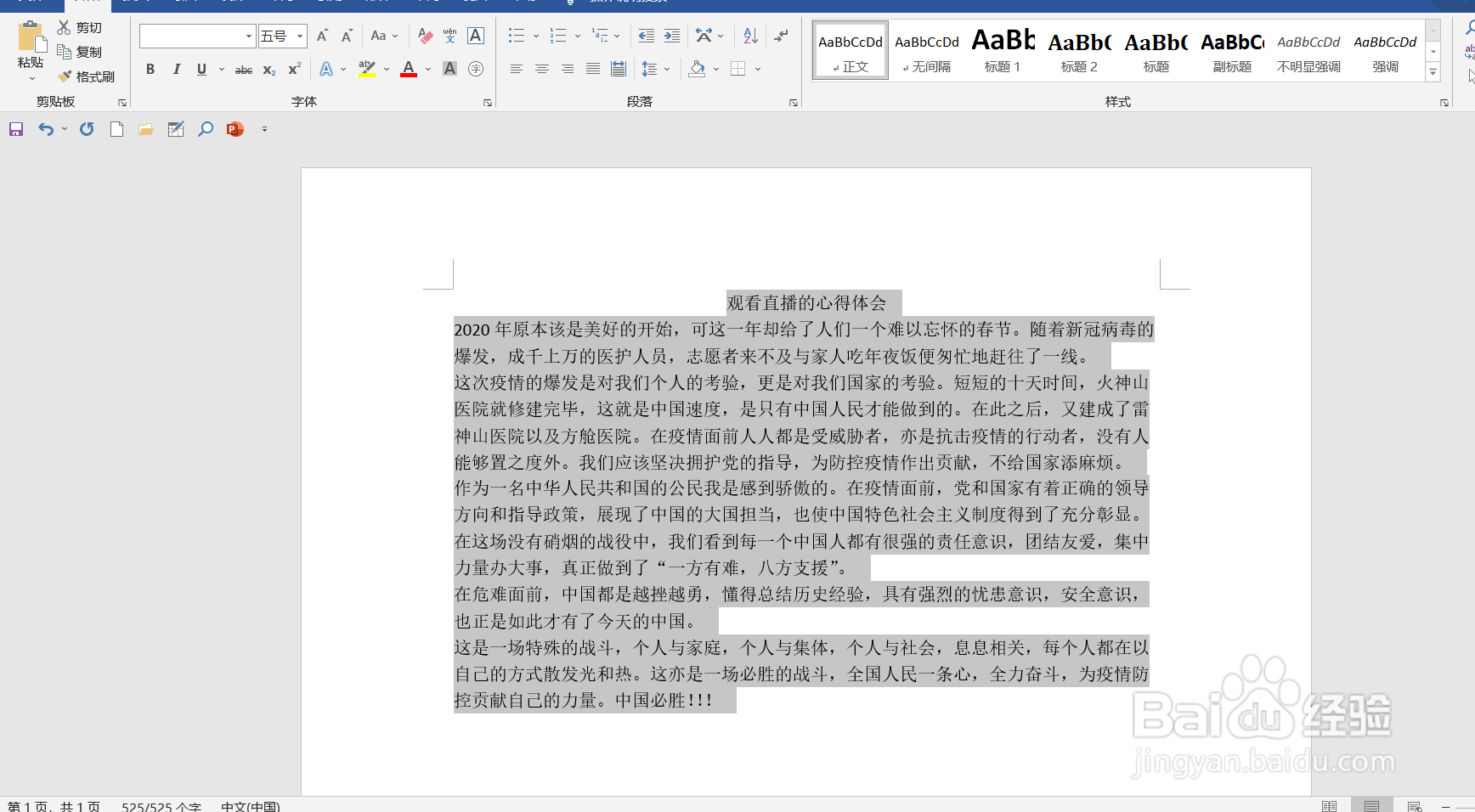Screen dimensions: 1475x812
Task: Sort the selected text A-Z
Action: [750, 36]
